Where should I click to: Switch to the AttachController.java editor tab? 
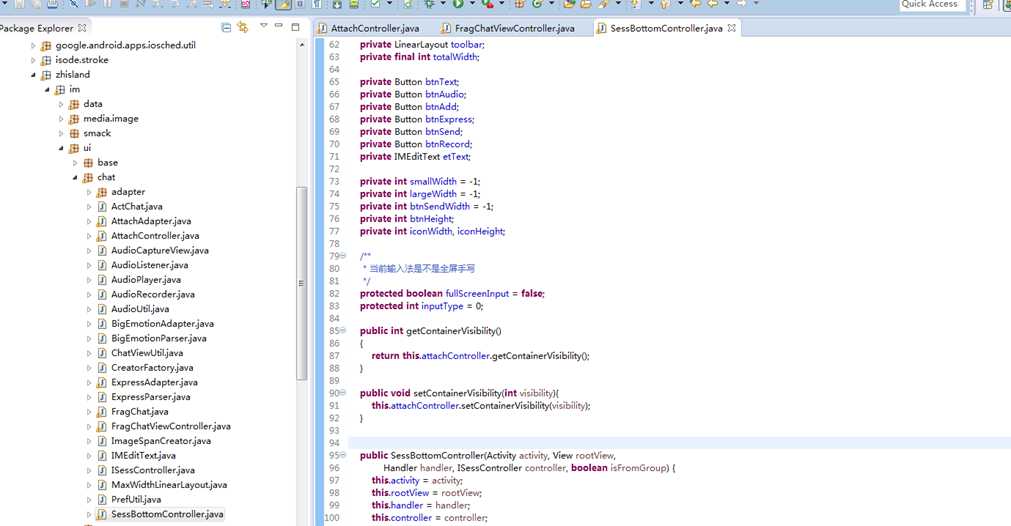click(374, 28)
